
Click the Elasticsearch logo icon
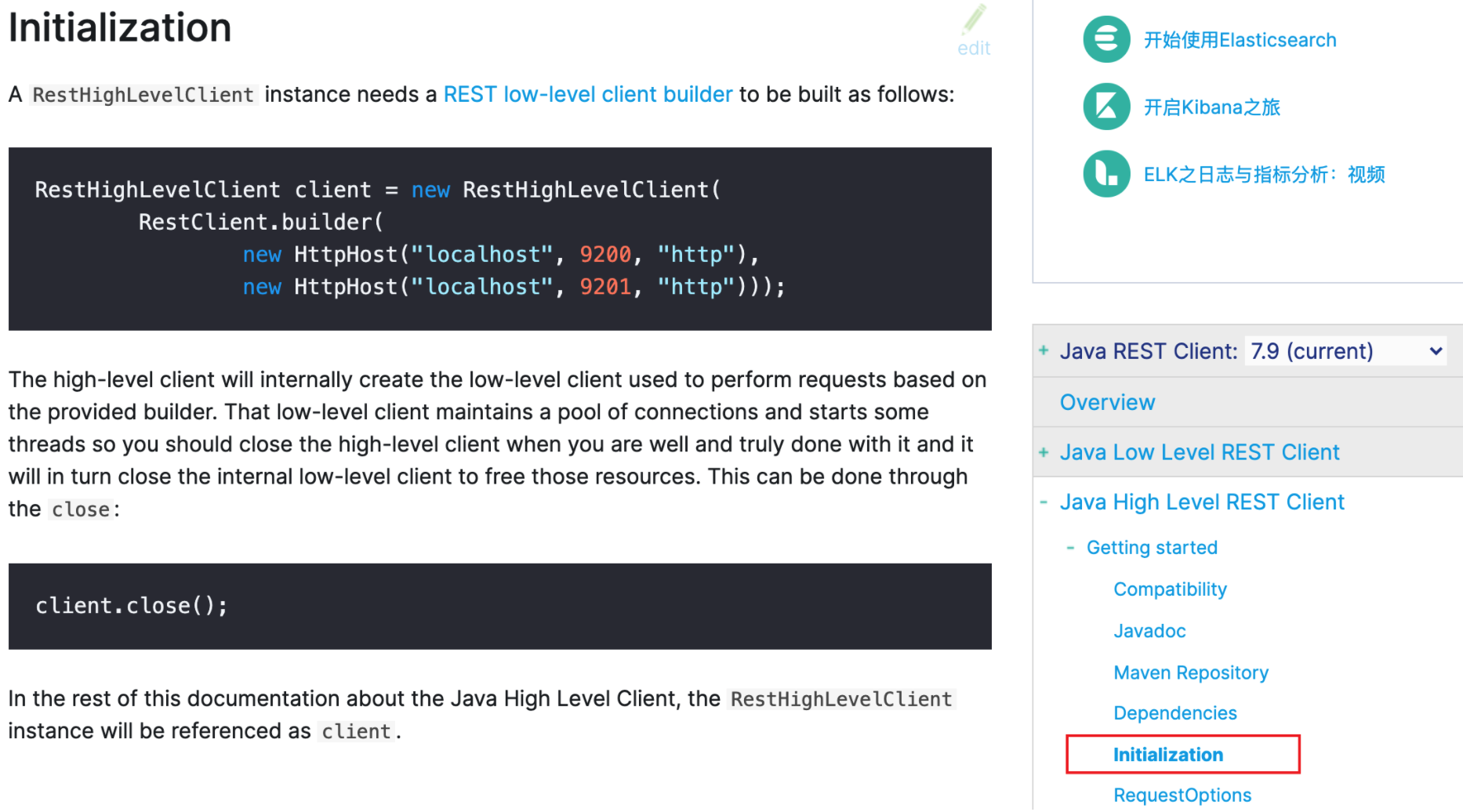point(1106,39)
